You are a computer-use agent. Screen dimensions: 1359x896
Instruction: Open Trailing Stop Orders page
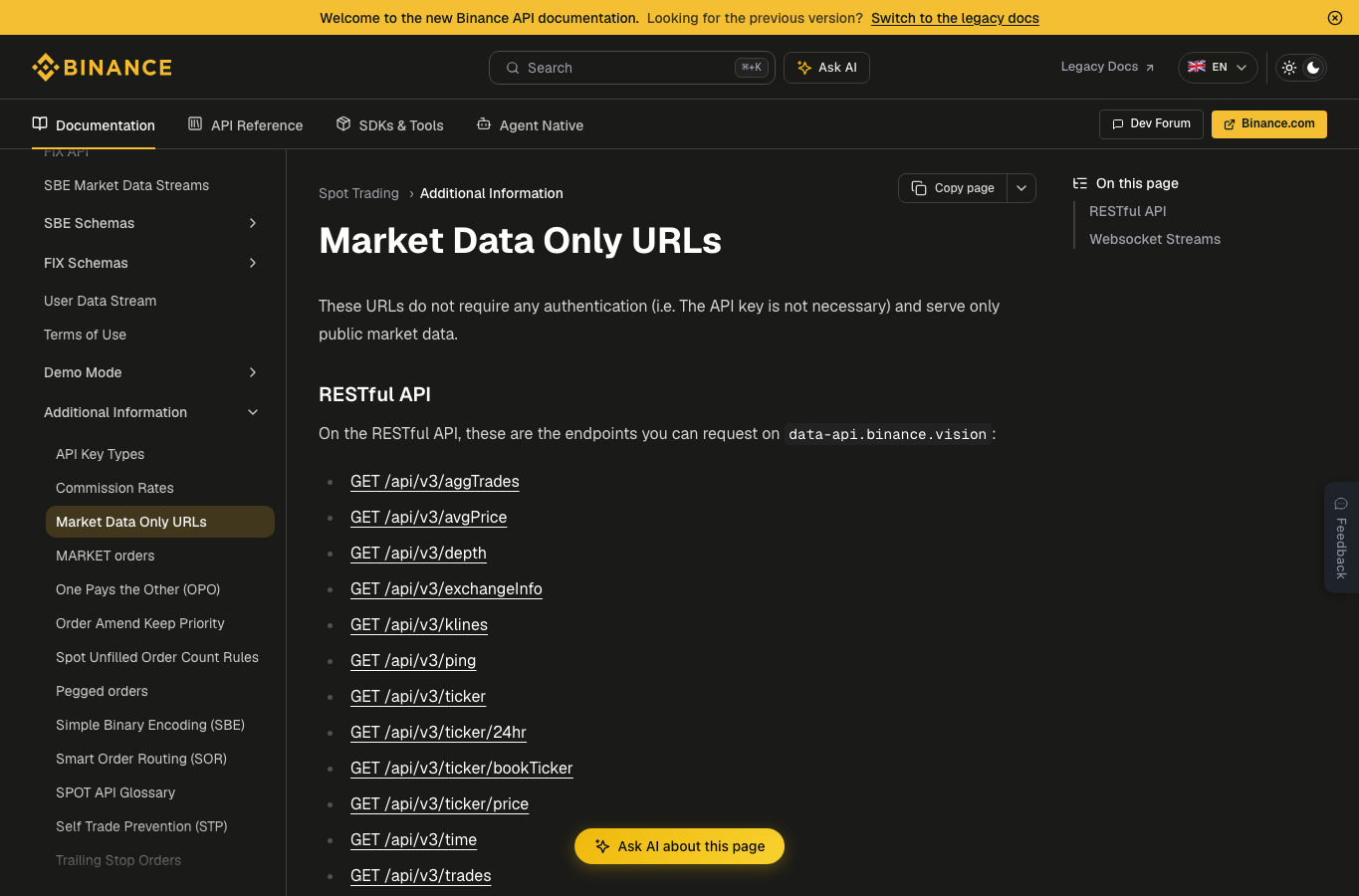[x=117, y=860]
